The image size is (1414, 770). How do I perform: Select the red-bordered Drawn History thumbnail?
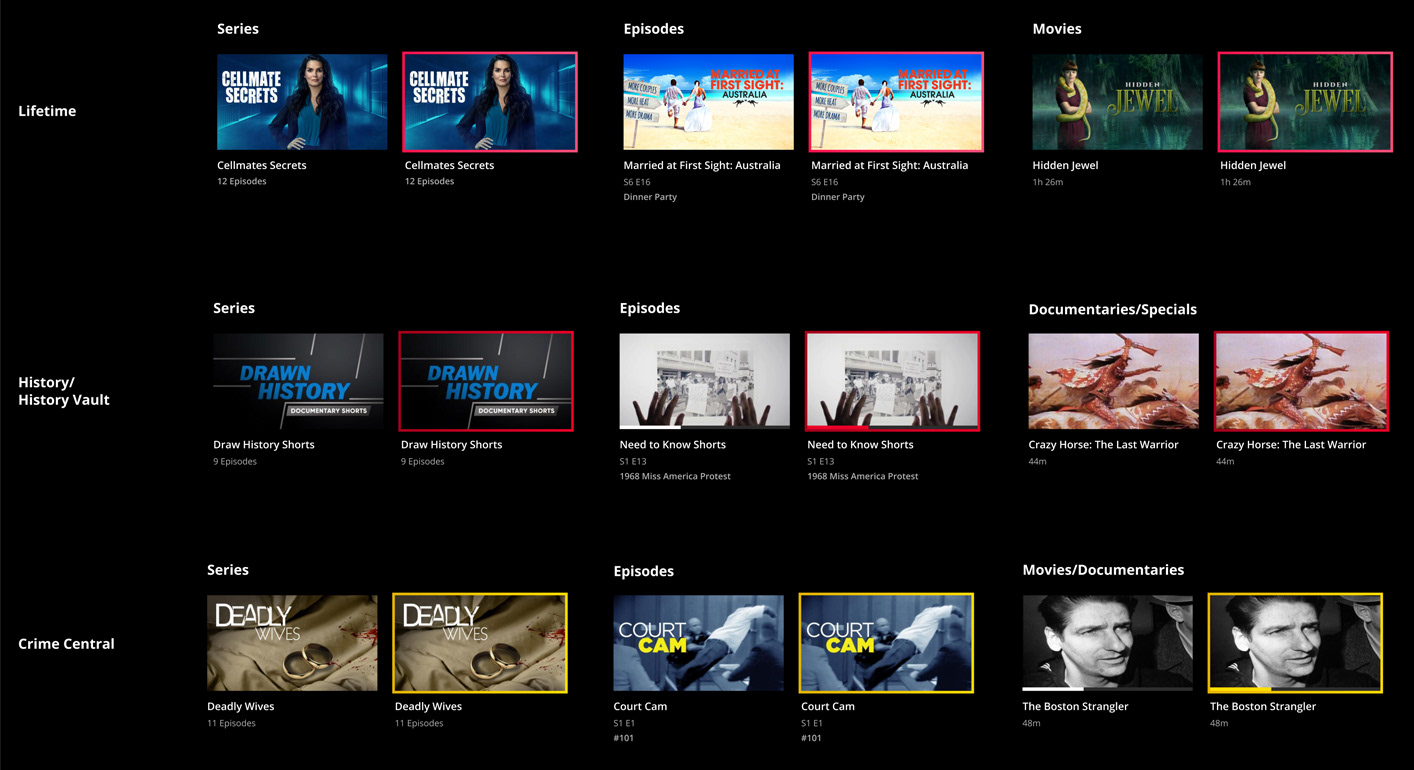(486, 381)
